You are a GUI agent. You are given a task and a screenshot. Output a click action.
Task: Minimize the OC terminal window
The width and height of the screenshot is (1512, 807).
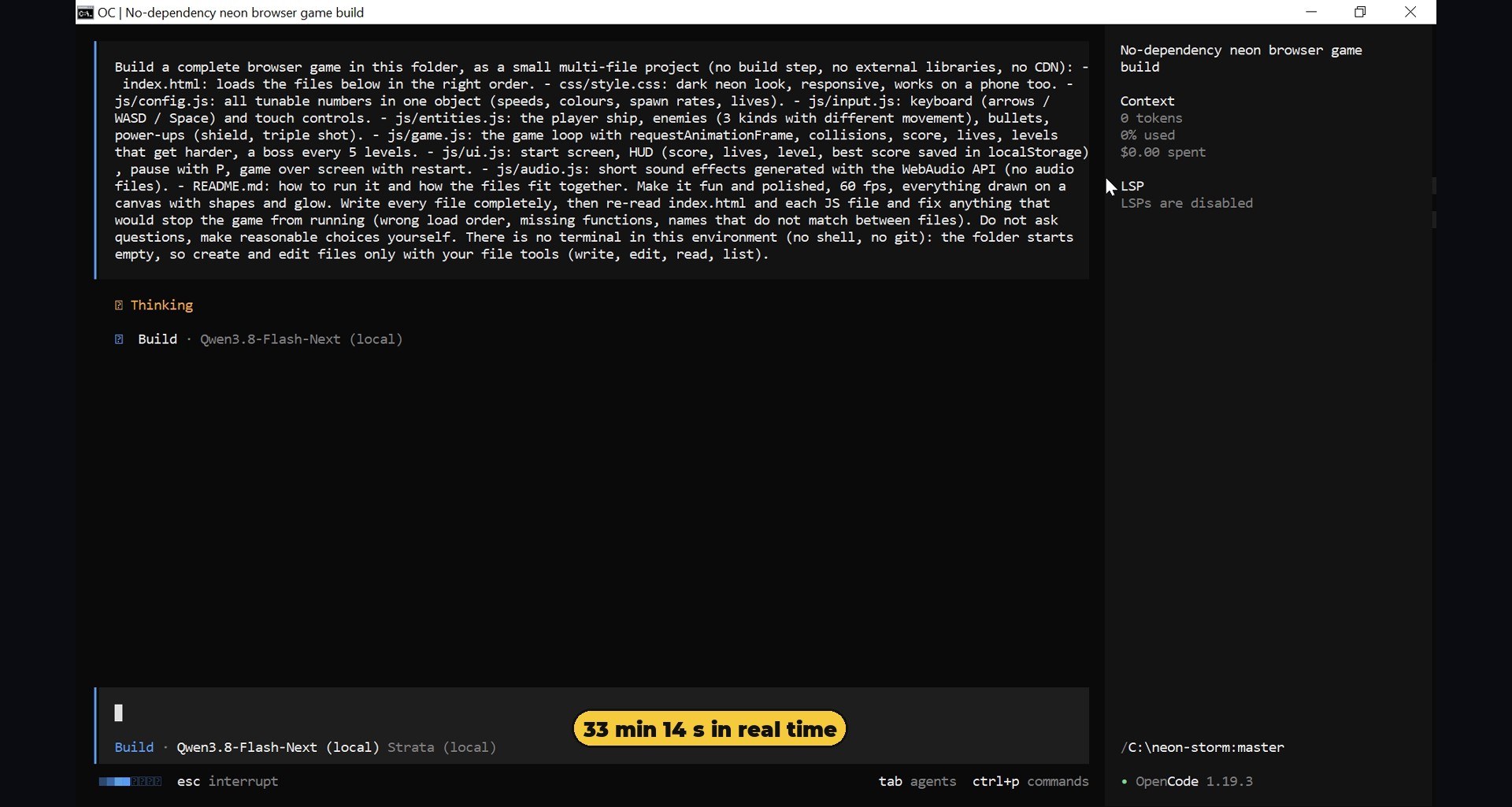click(1311, 12)
